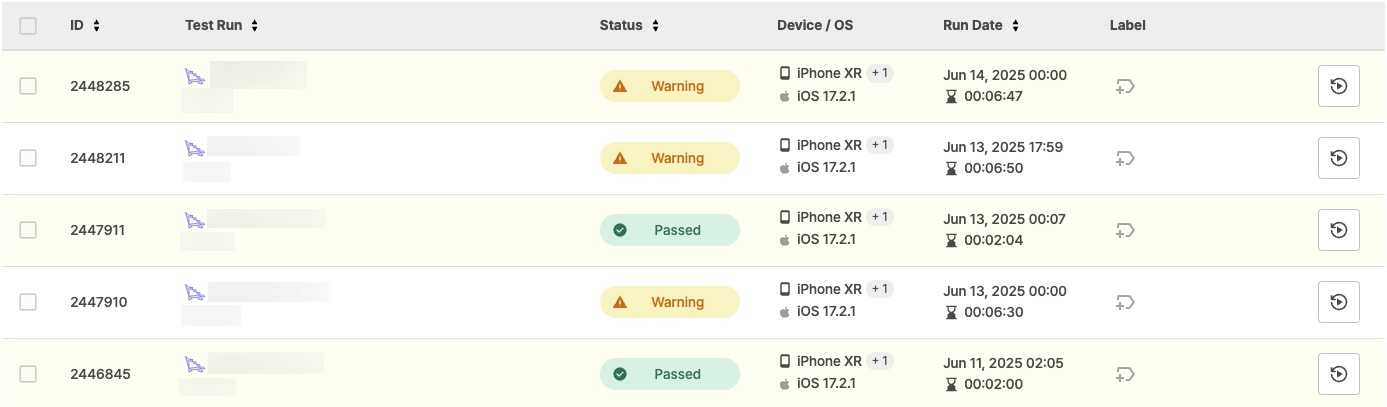The width and height of the screenshot is (1387, 407).
Task: Add label to run 2448285
Action: (1125, 86)
